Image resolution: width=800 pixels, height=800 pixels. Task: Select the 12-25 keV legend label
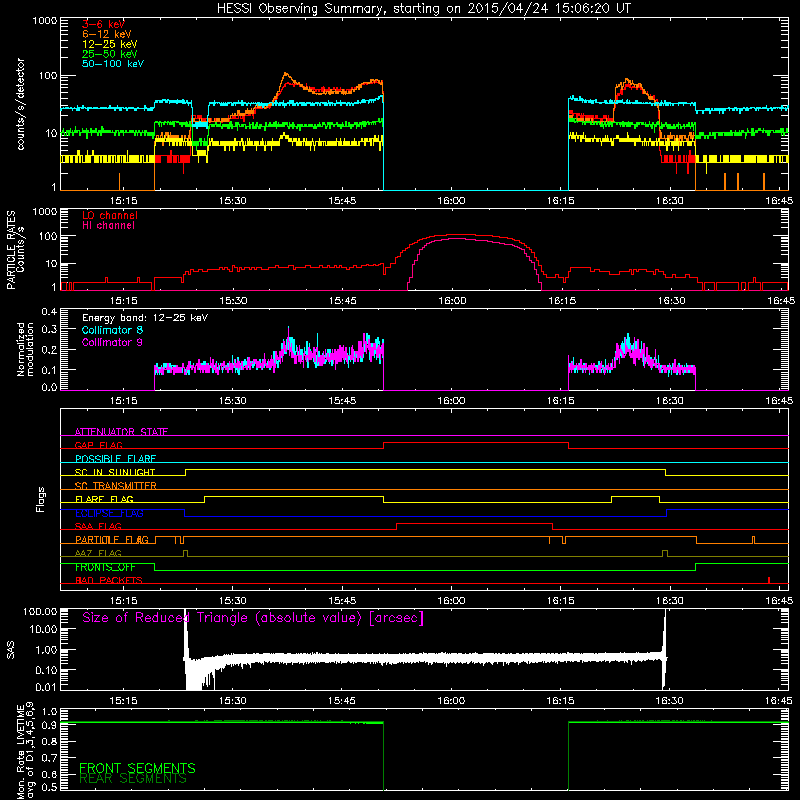(109, 44)
